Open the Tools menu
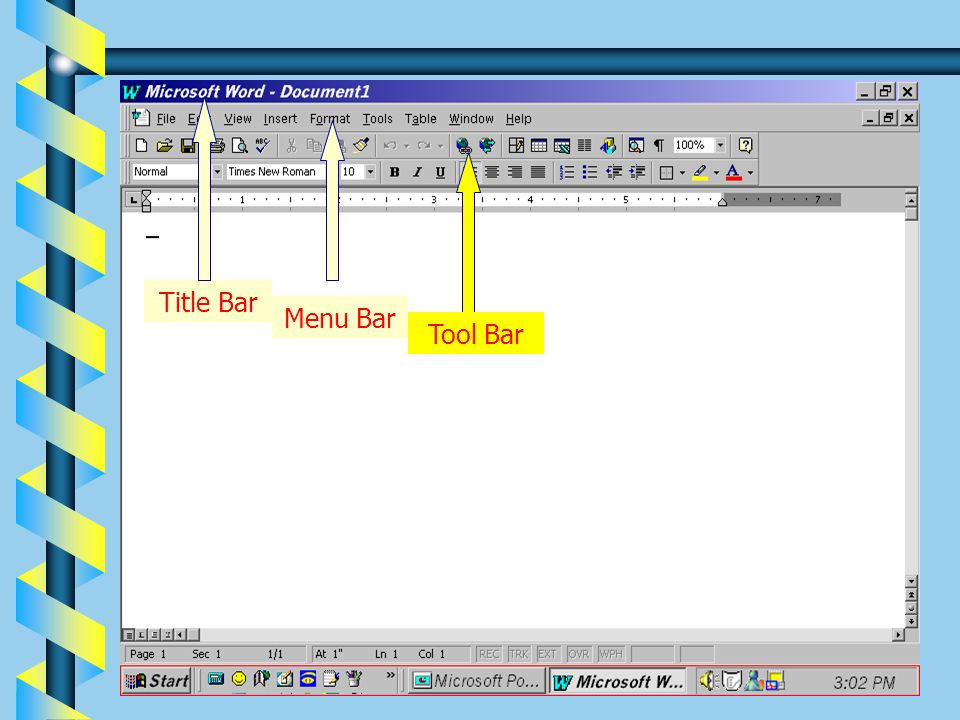960x720 pixels. (377, 119)
